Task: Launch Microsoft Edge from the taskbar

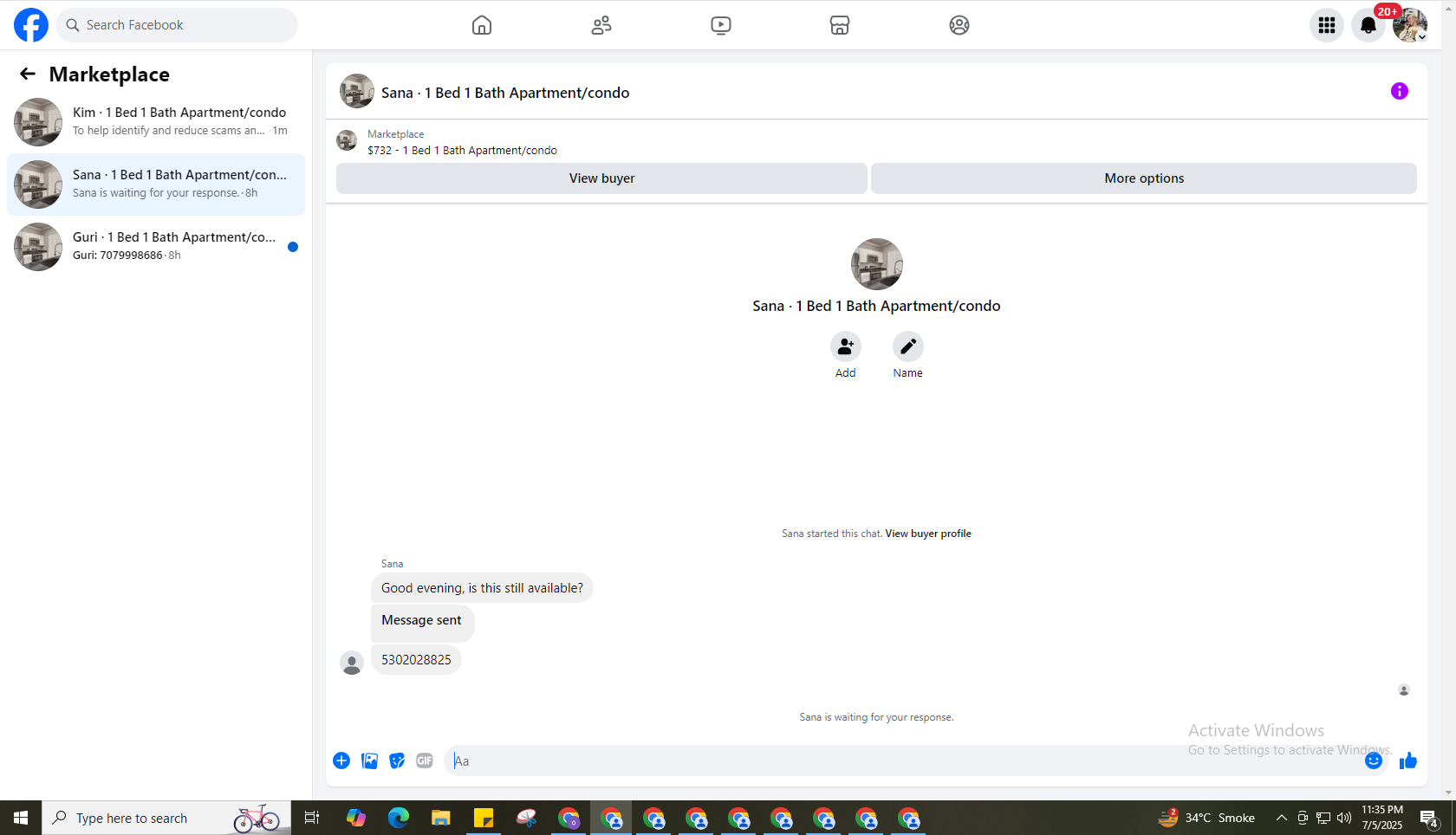Action: (399, 818)
